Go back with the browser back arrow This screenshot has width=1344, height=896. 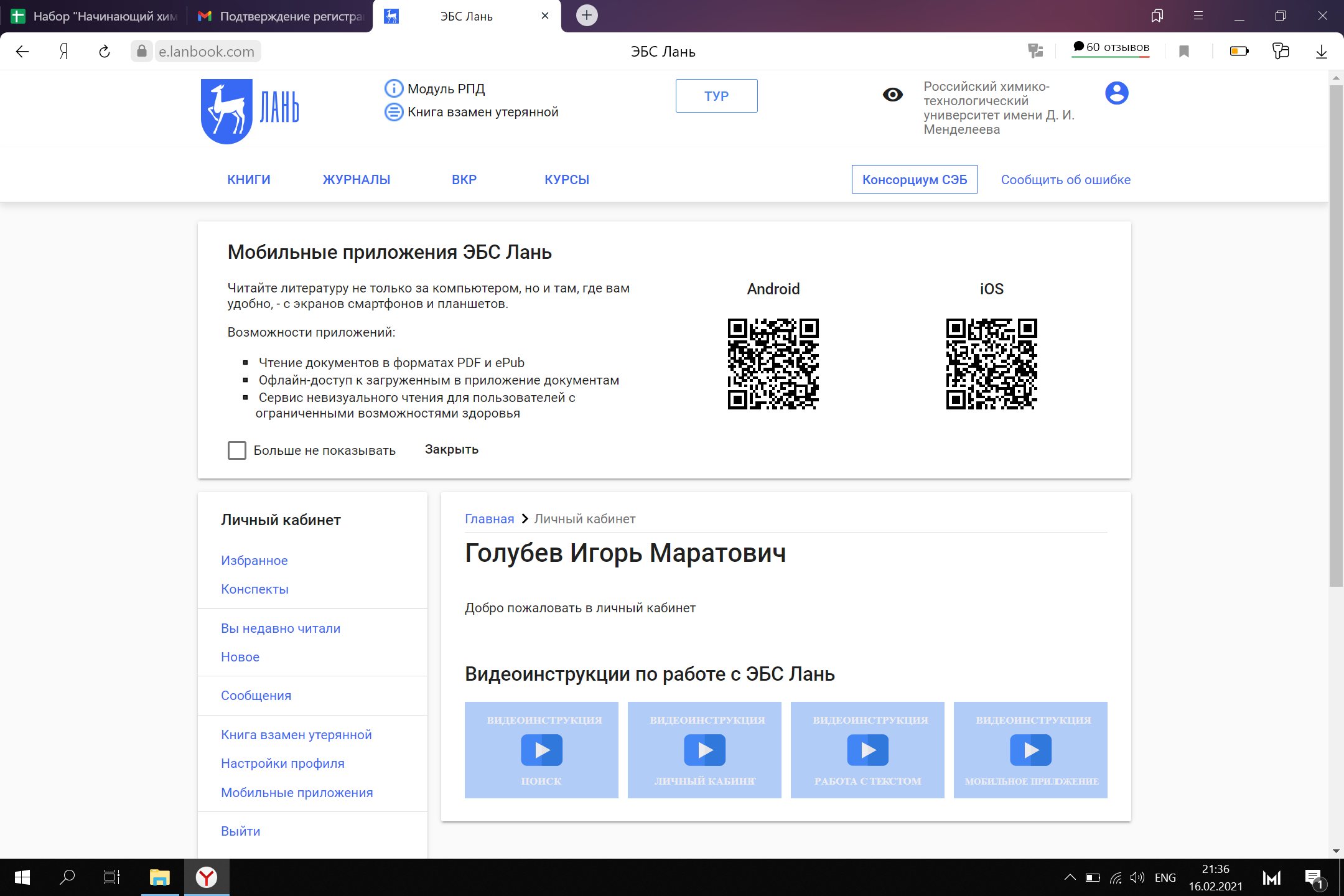pos(22,52)
